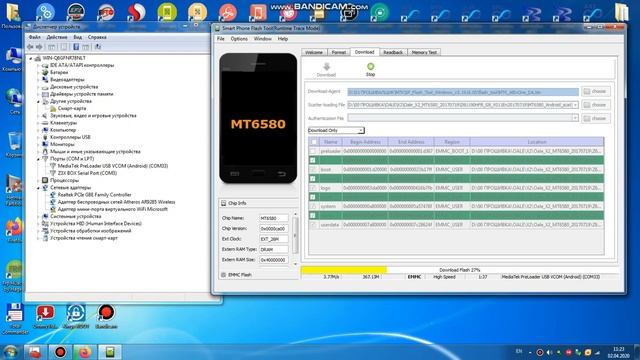Select Realtek PCIe GBE Family Controller
The image size is (640, 360).
(94, 195)
